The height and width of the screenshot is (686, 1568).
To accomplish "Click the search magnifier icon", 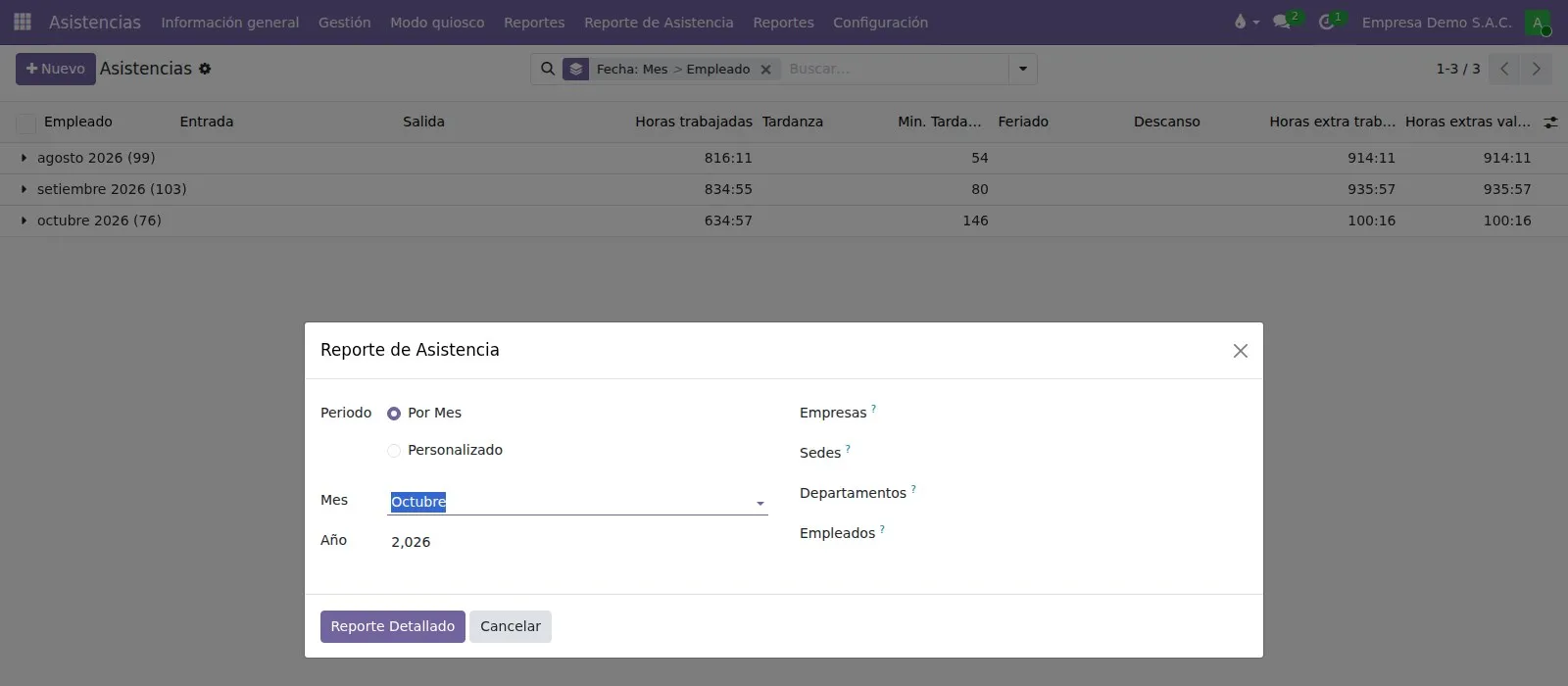I will (548, 69).
